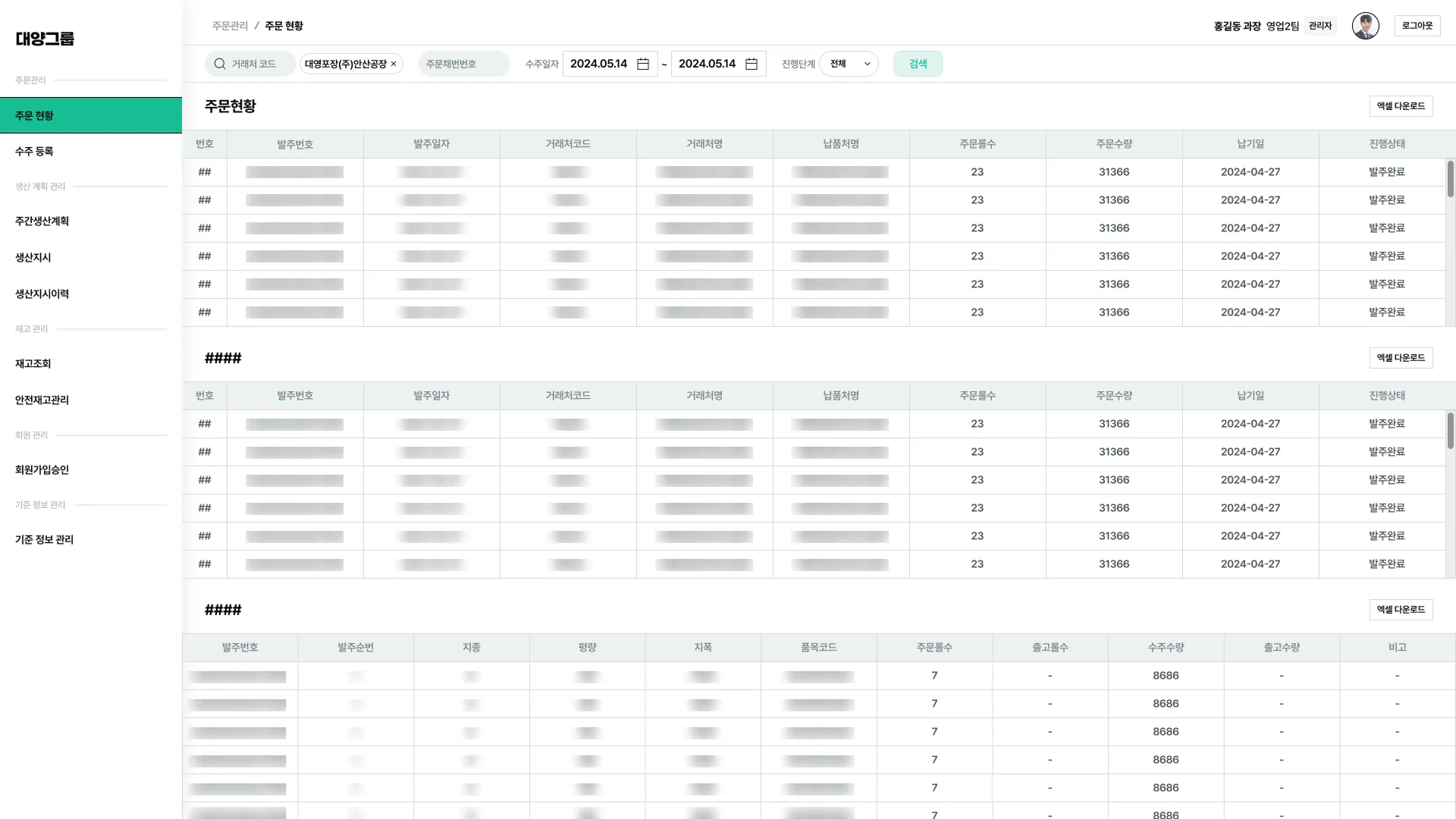The height and width of the screenshot is (819, 1456).
Task: Click the first table's vertical scrollbar
Action: 1450,179
